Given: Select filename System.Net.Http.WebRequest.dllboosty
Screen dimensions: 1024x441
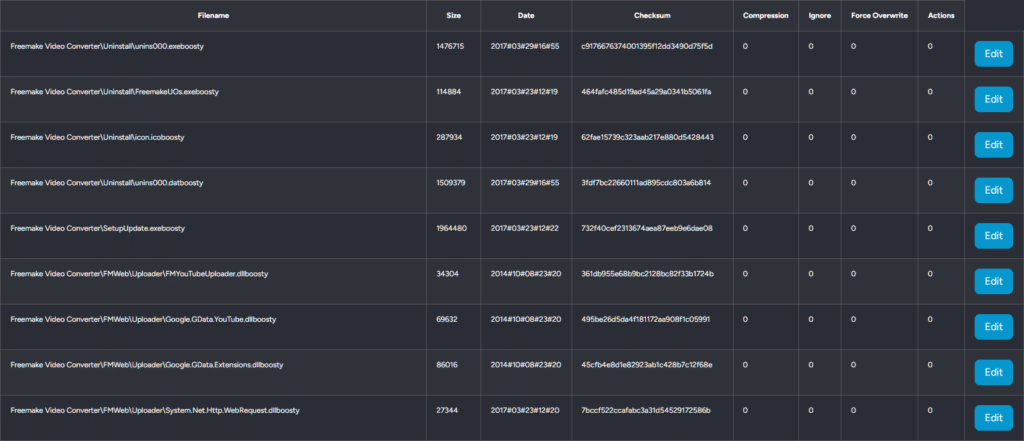Looking at the screenshot, I should click(x=155, y=410).
